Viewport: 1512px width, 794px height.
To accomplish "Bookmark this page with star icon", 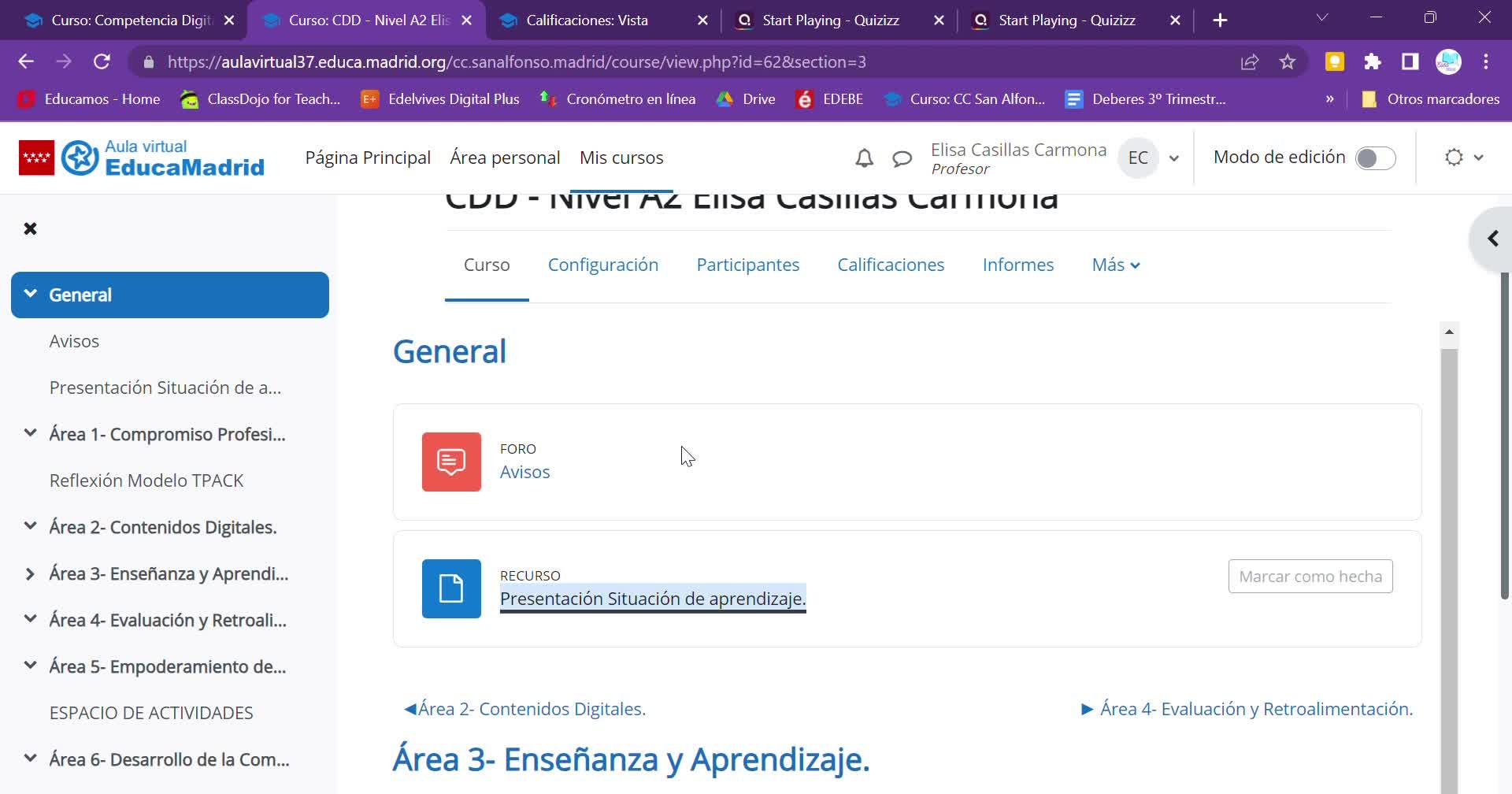I will 1288,61.
